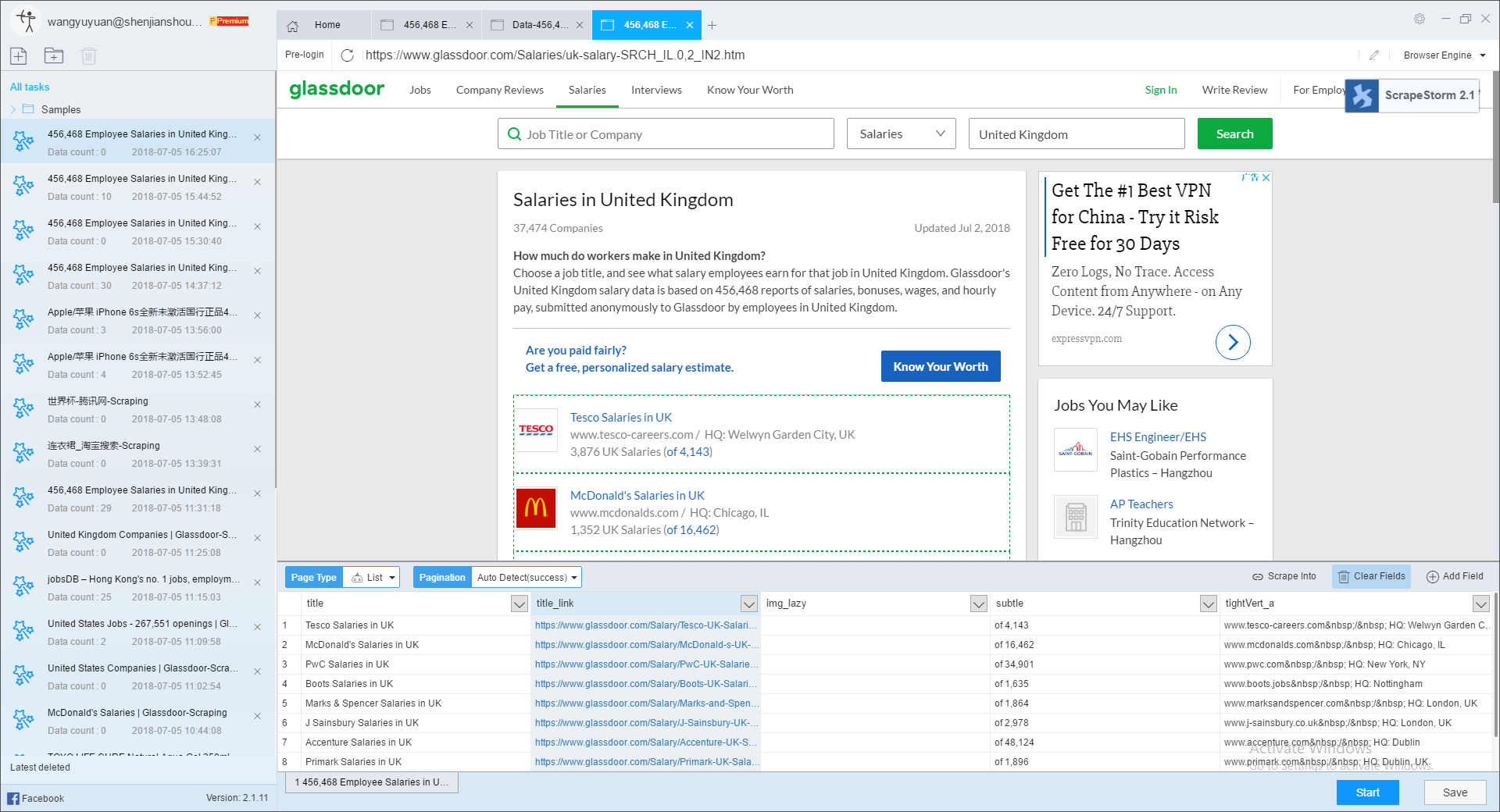Click the McDonald's logo thumbnail
The width and height of the screenshot is (1500, 812).
pos(536,508)
